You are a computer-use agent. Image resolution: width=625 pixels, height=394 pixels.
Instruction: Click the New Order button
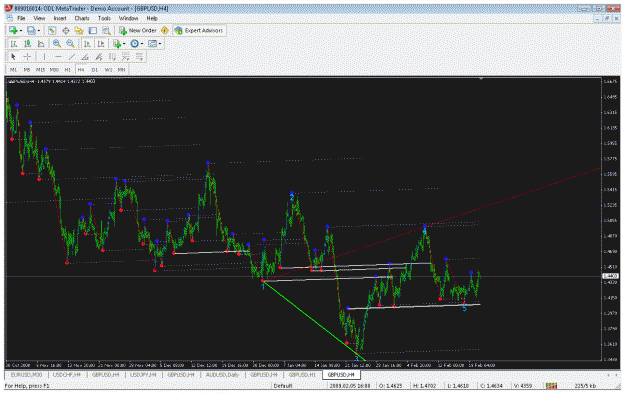coord(138,30)
